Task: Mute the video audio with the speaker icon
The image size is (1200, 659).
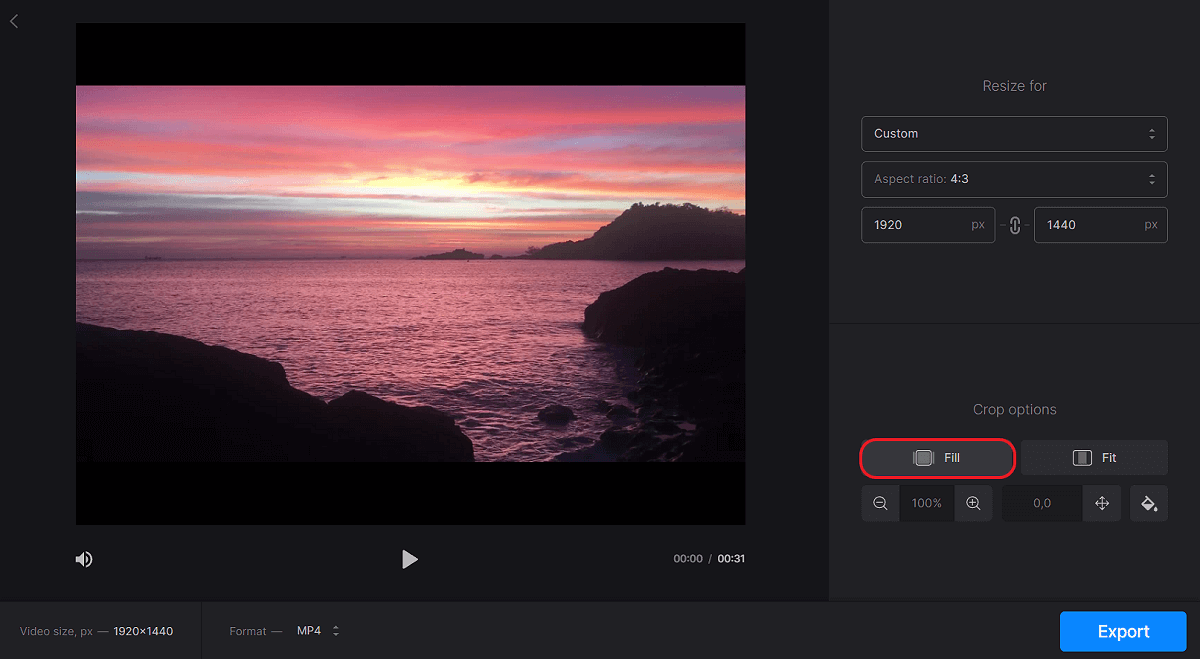Action: (84, 559)
